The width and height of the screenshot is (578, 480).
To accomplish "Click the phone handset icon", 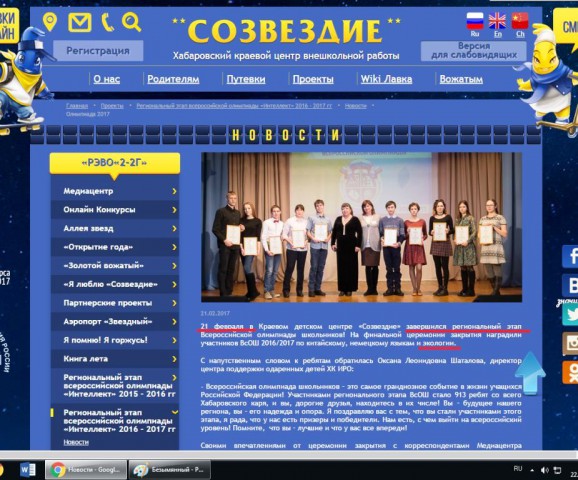I will (x=108, y=22).
